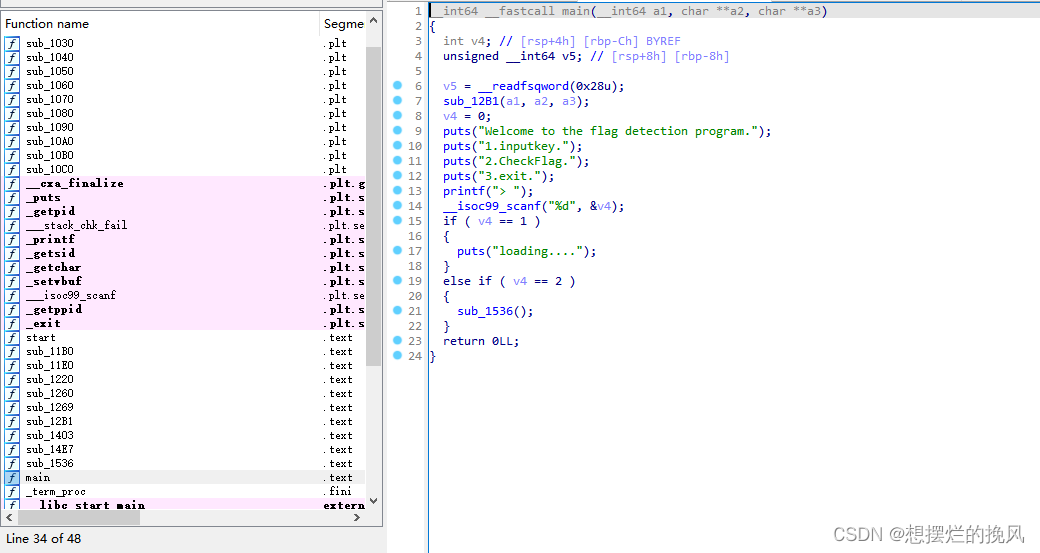Click the "loading...." string literal
Viewport: 1040px width, 553px height.
pyautogui.click(x=537, y=251)
